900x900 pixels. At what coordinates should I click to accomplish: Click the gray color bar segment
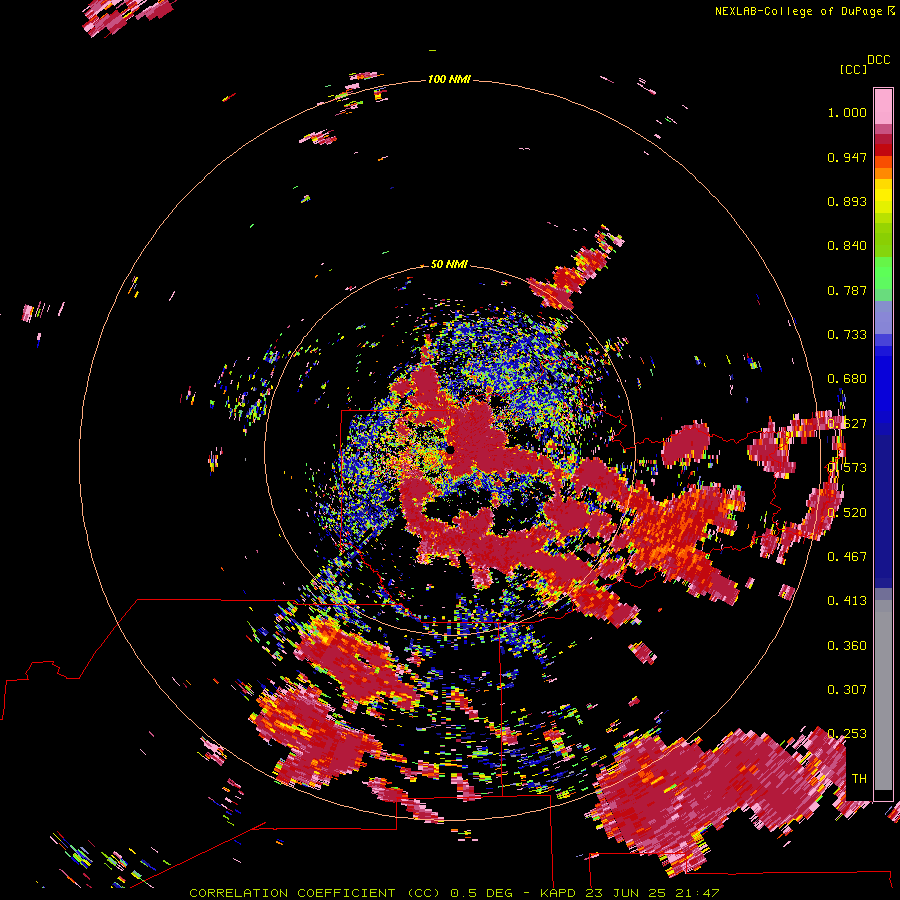tap(883, 695)
